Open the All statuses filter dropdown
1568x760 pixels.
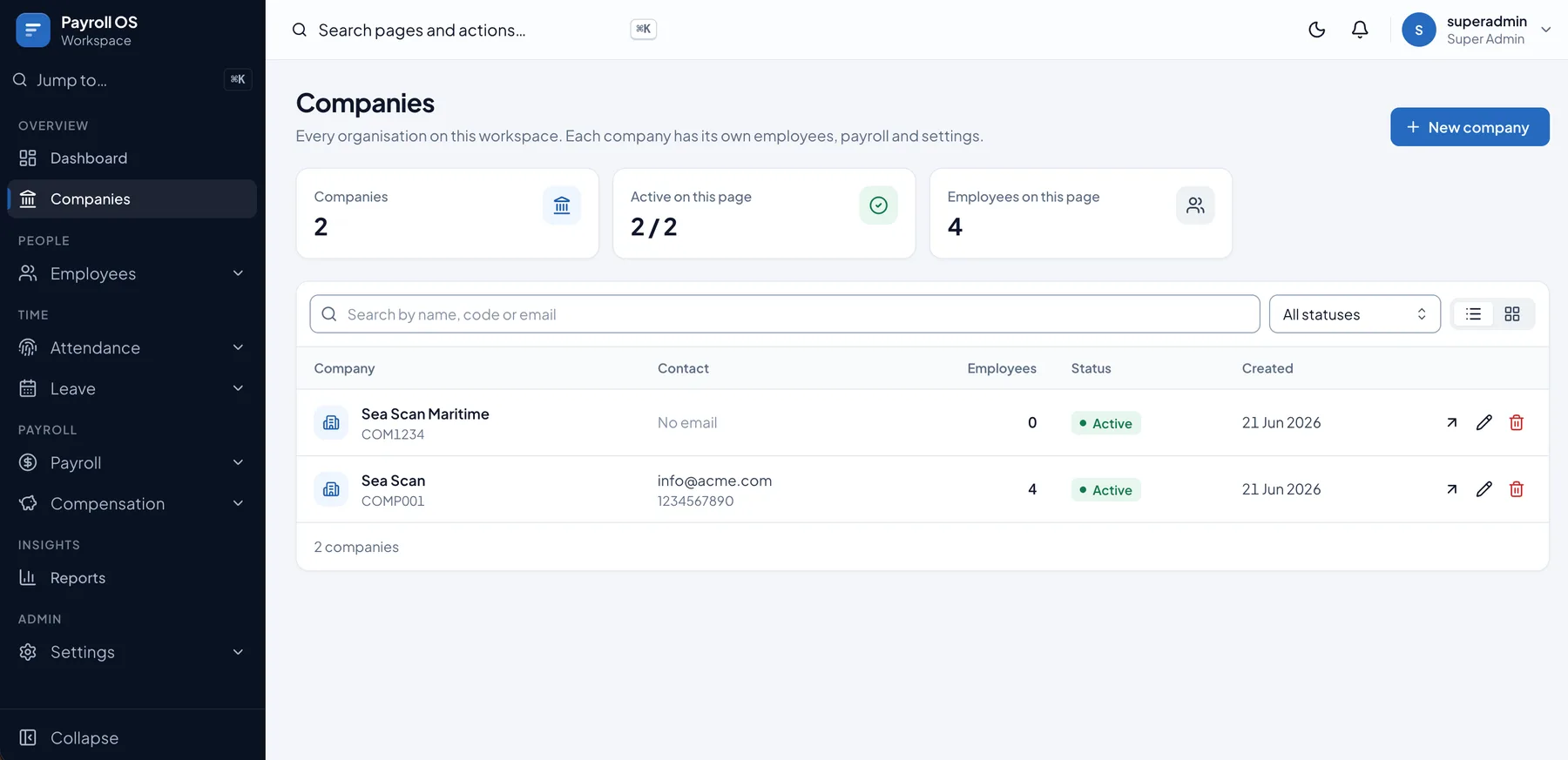[1355, 314]
